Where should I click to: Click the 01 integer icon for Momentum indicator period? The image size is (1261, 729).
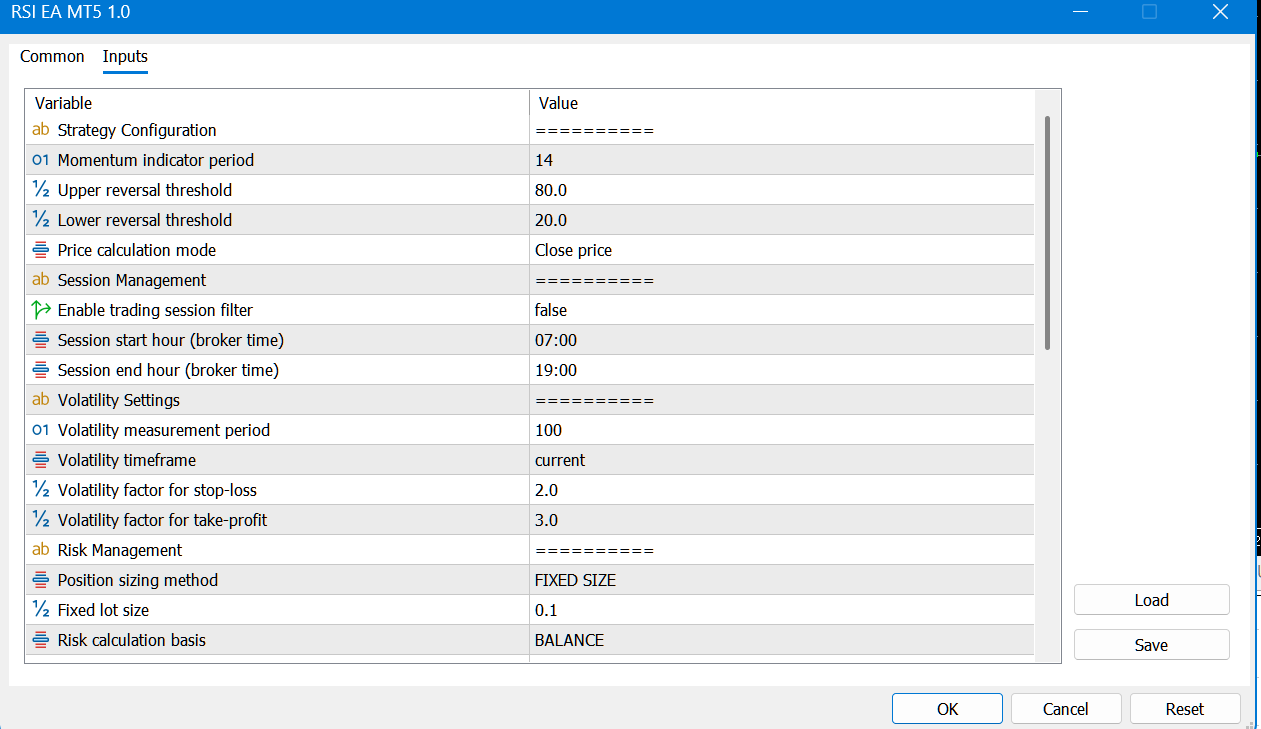click(40, 160)
